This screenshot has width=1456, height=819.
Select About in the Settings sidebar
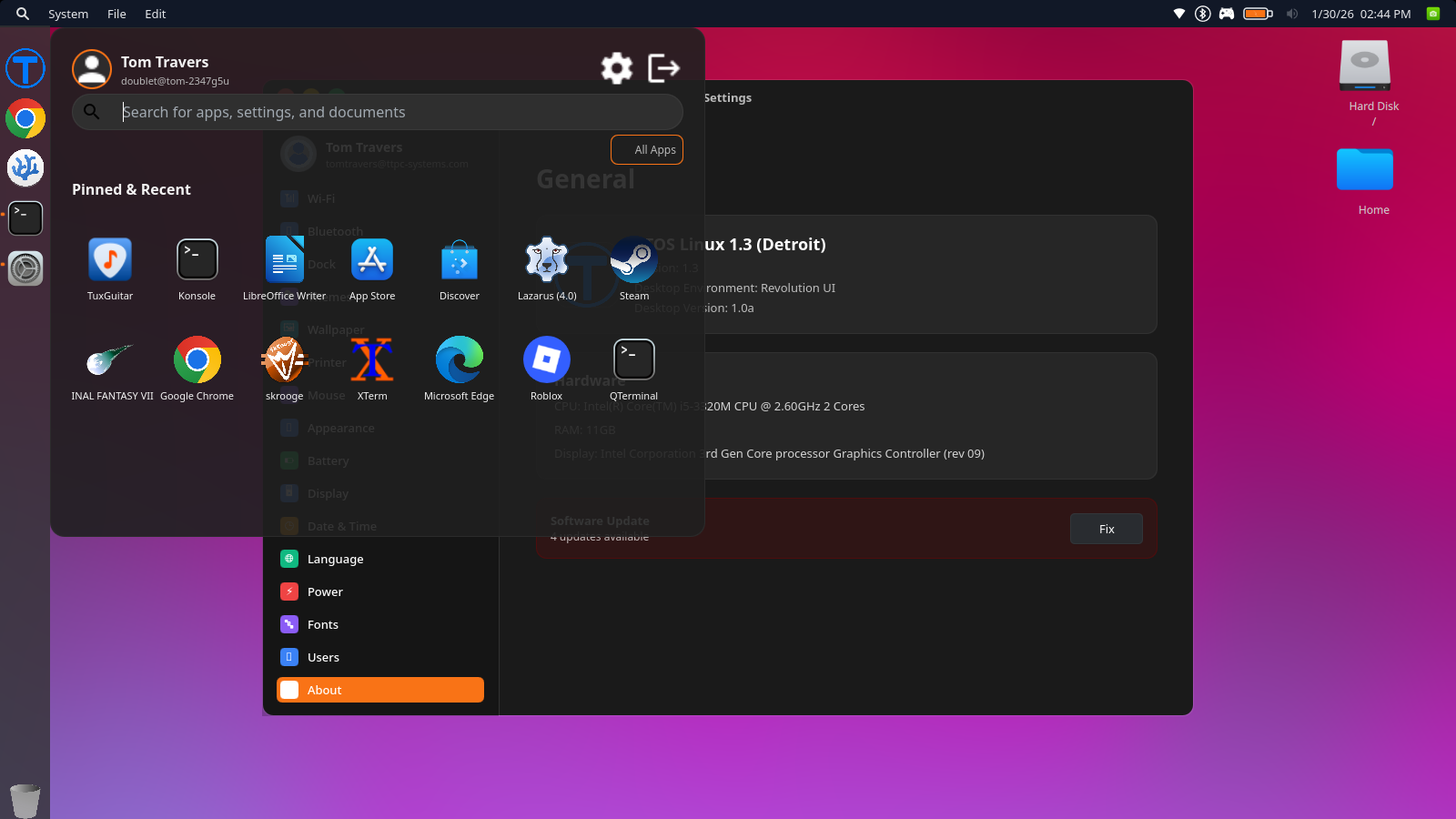coord(380,690)
